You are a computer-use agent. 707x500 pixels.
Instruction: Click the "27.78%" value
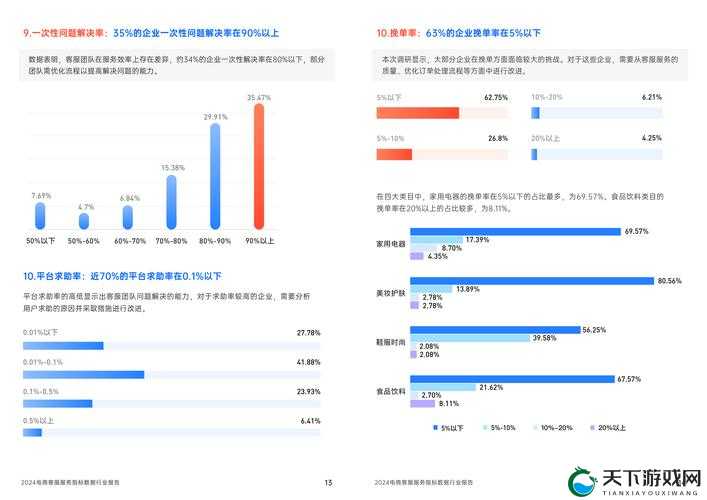tap(308, 333)
